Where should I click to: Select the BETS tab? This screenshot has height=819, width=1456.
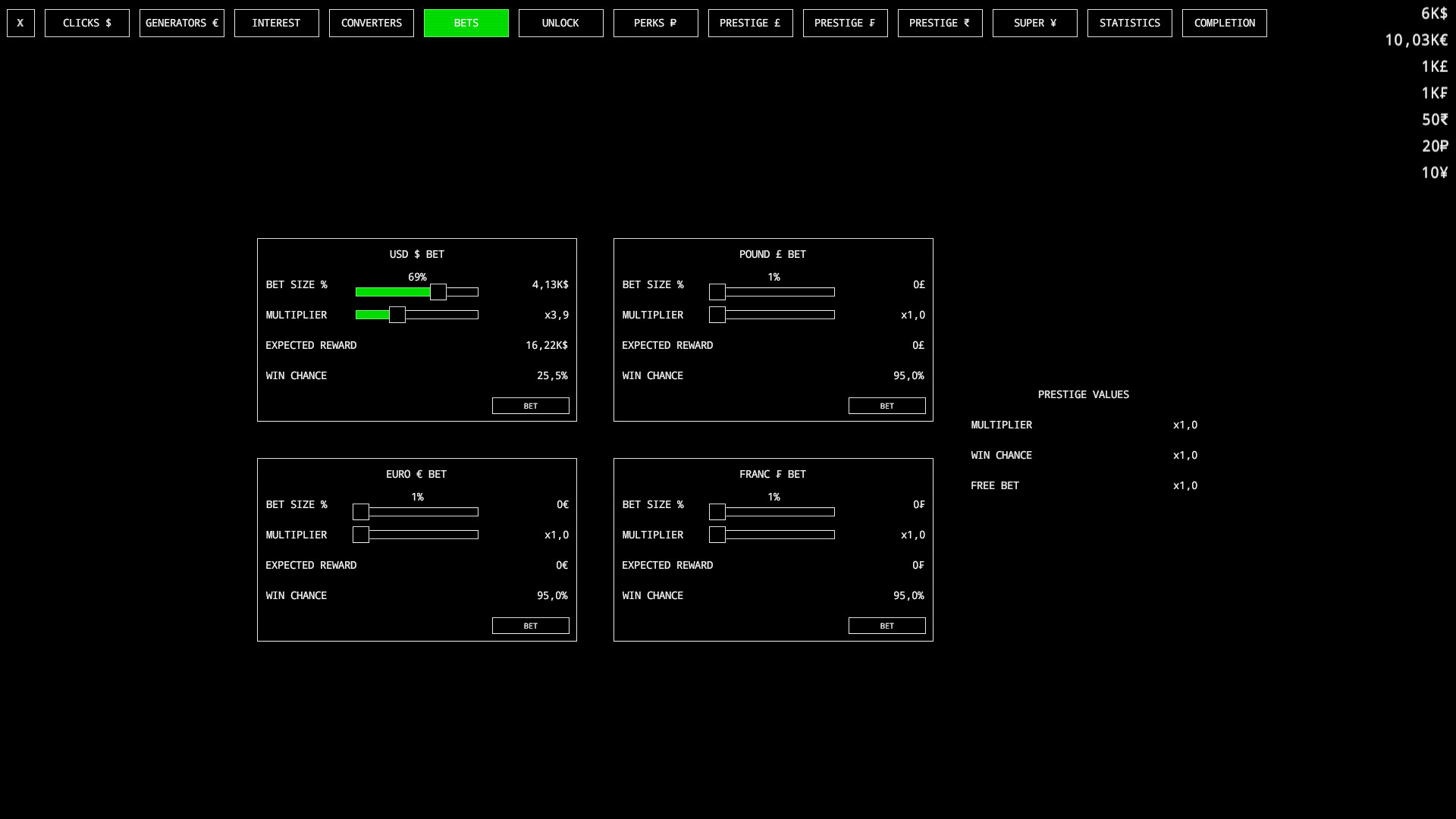pyautogui.click(x=466, y=23)
